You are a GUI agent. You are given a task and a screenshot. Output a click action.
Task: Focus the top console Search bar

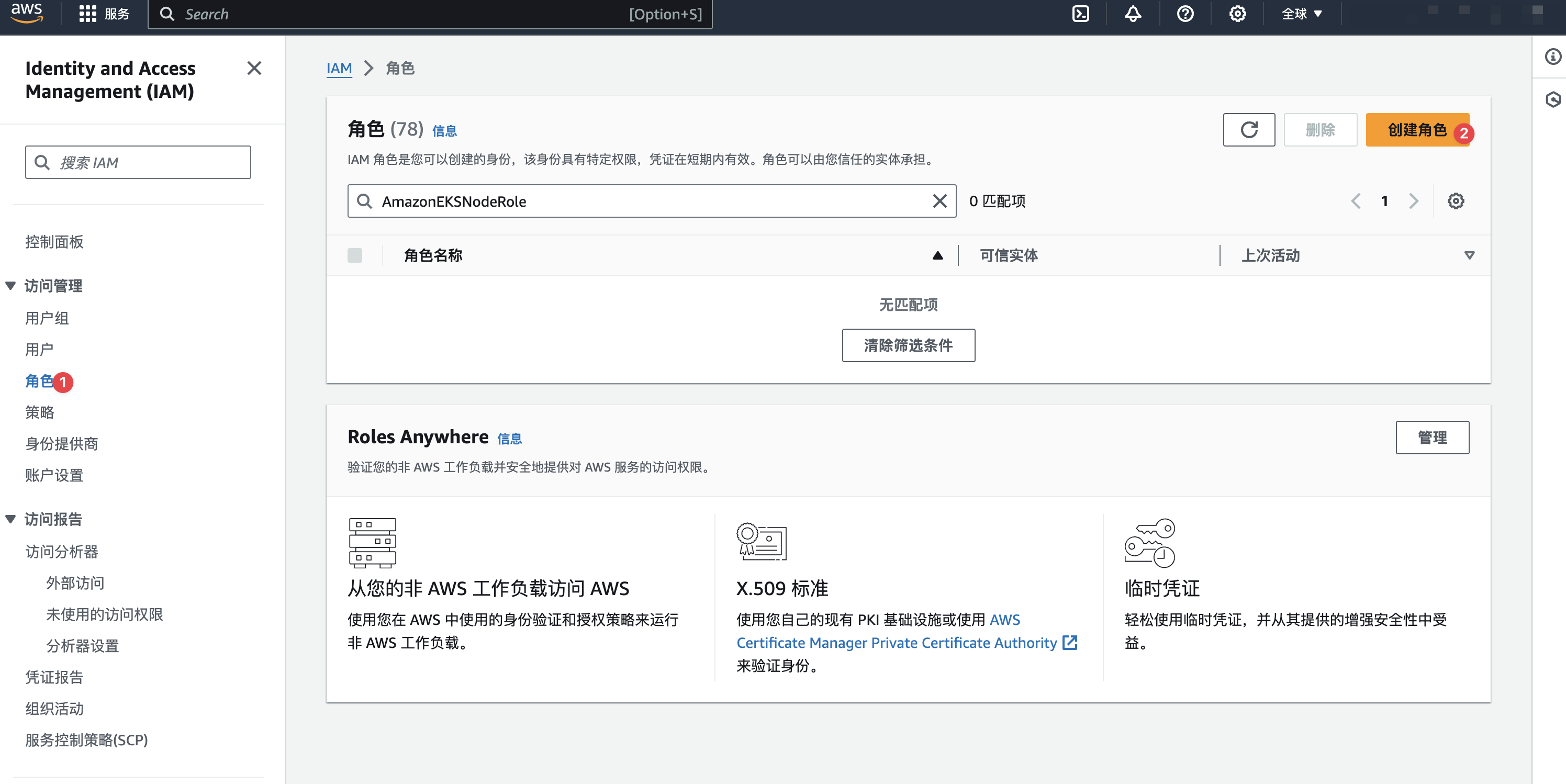click(430, 14)
